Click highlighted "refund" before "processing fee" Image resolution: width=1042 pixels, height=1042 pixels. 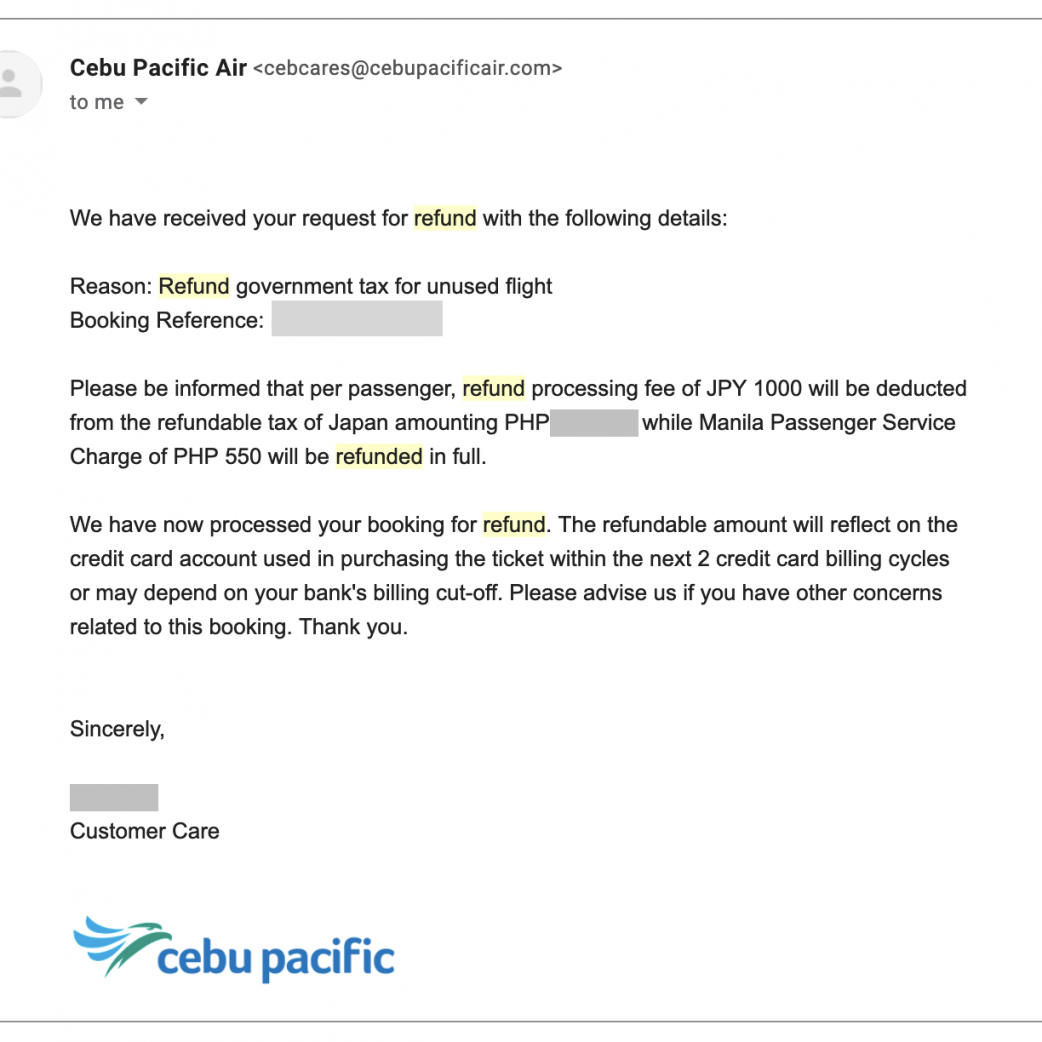[493, 388]
